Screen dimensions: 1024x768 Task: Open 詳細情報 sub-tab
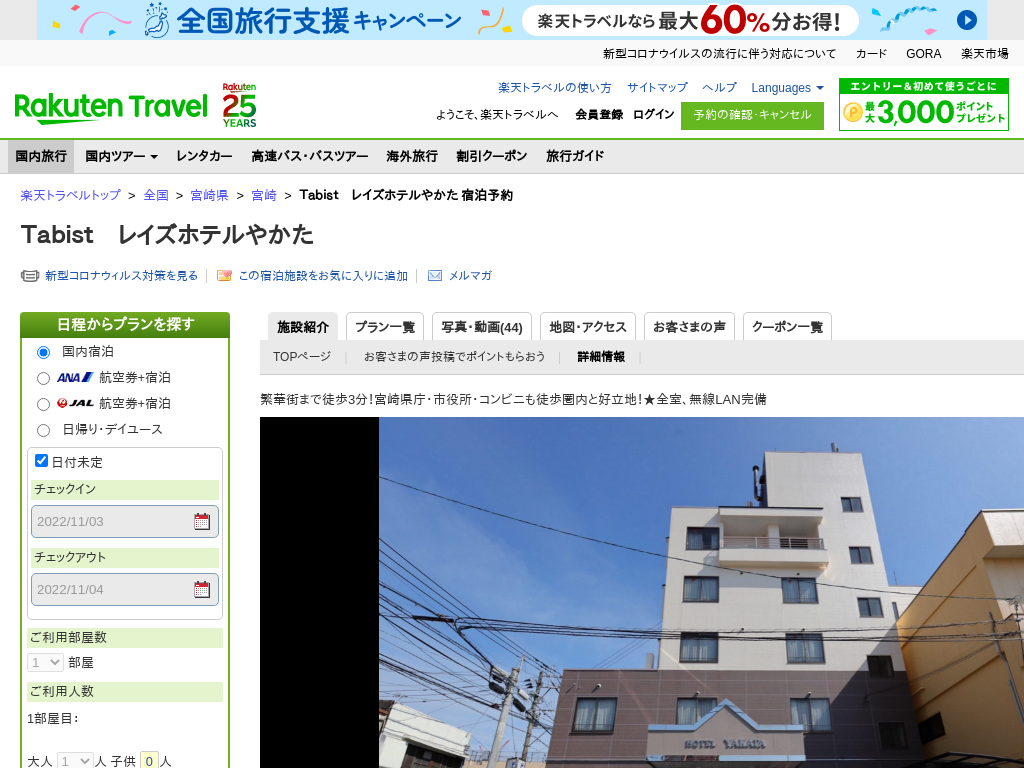(601, 357)
